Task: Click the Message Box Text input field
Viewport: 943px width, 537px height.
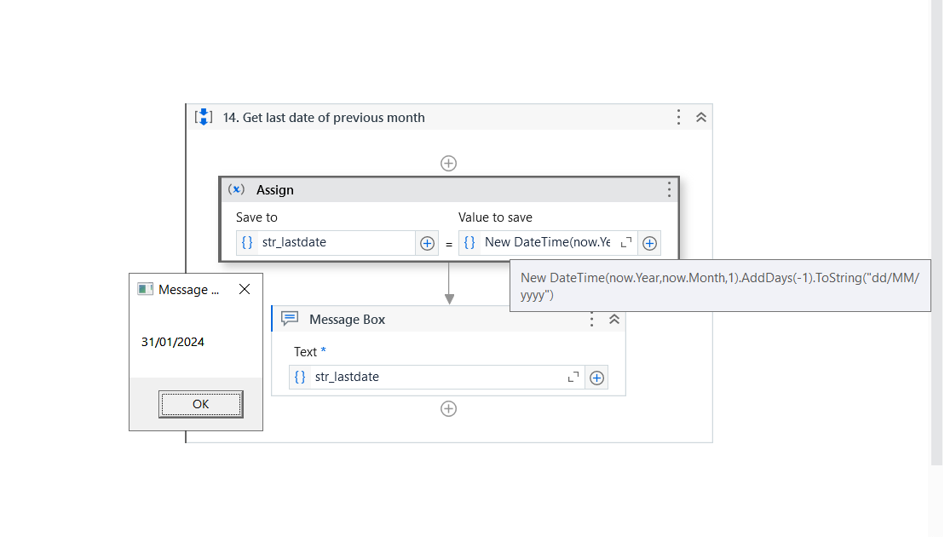Action: [435, 377]
